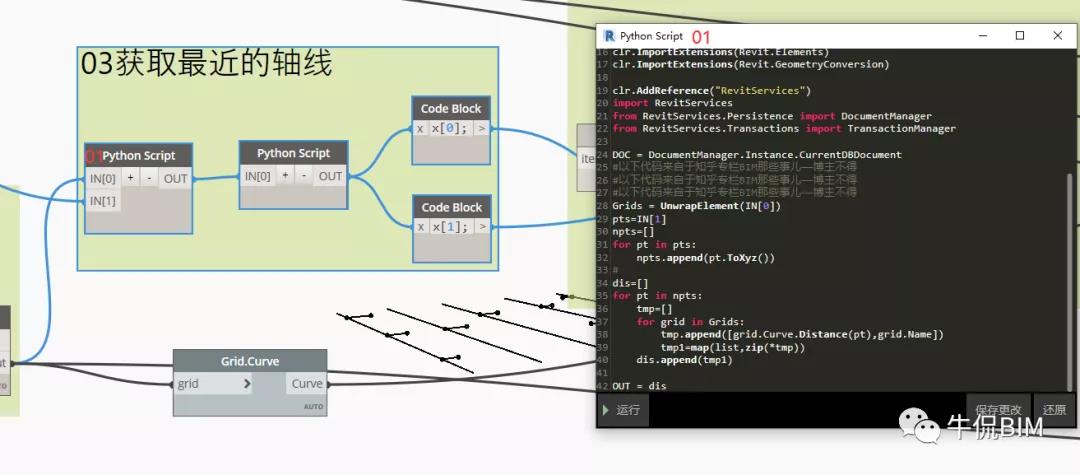Image resolution: width=1080 pixels, height=475 pixels.
Task: Click output arrow of x[1] Code Block
Action: coord(482,227)
